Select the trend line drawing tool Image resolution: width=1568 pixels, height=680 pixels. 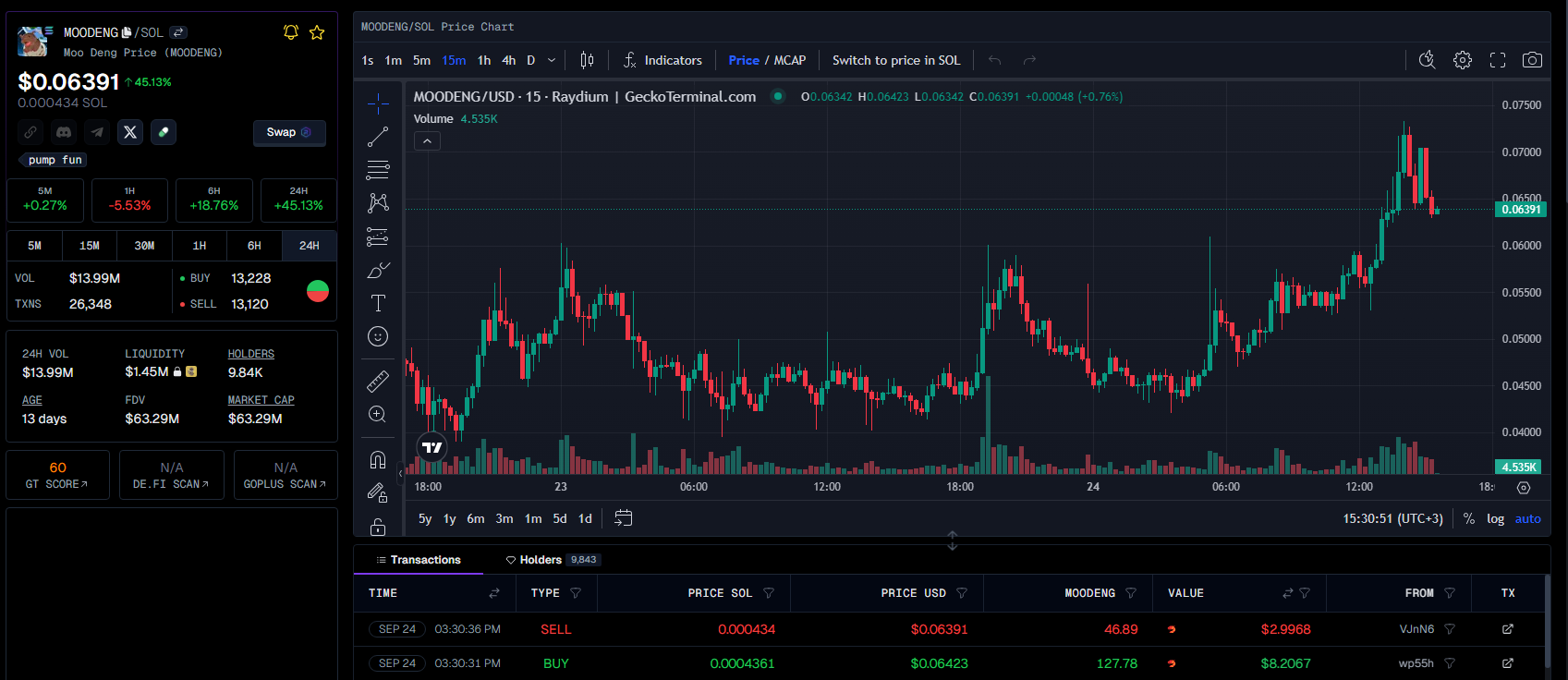pyautogui.click(x=378, y=138)
